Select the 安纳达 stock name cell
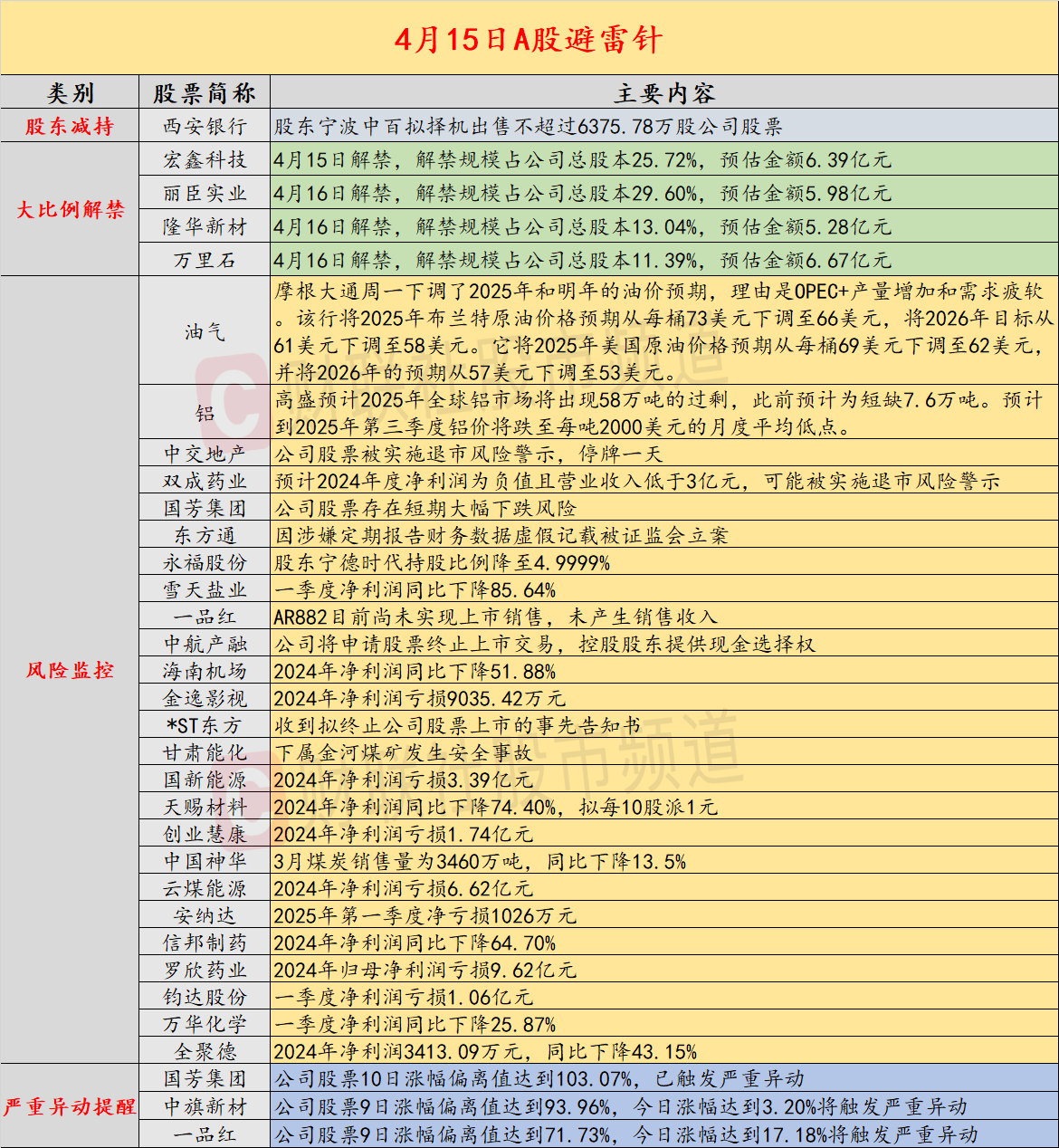Viewport: 1059px width, 1148px height. tap(205, 915)
